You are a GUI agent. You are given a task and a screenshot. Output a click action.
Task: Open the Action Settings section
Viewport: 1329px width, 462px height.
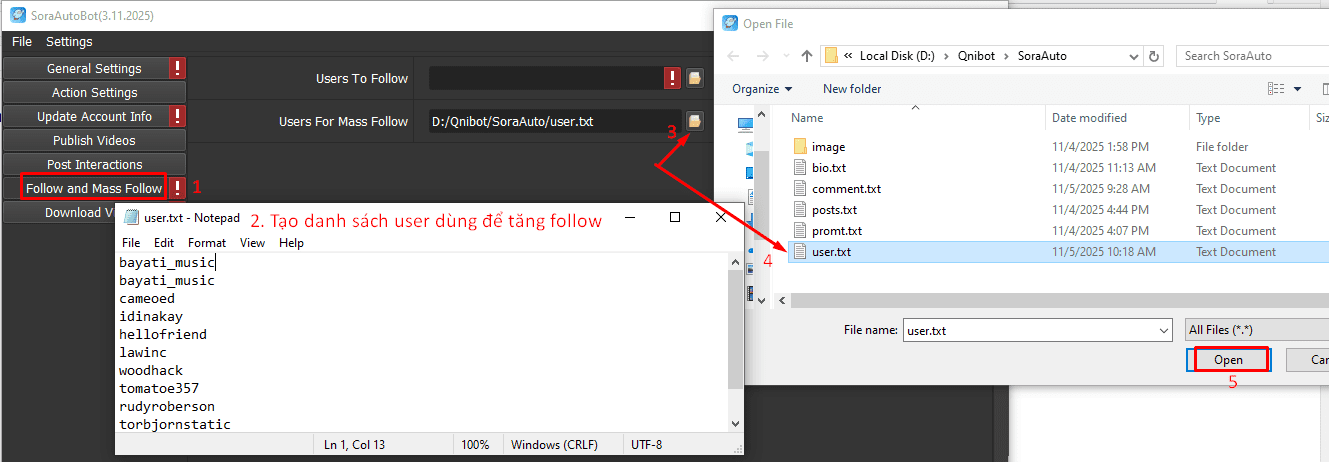pos(94,92)
